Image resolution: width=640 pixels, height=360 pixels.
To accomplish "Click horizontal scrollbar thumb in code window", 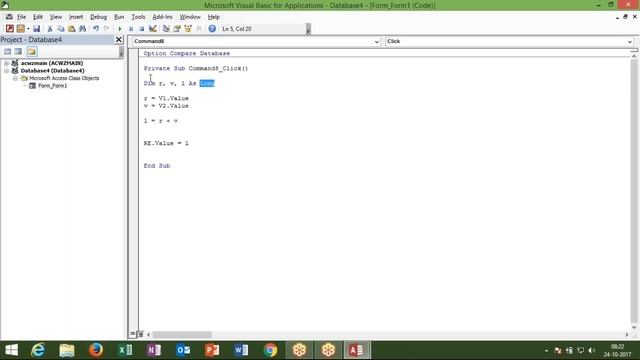I will pyautogui.click(x=182, y=335).
